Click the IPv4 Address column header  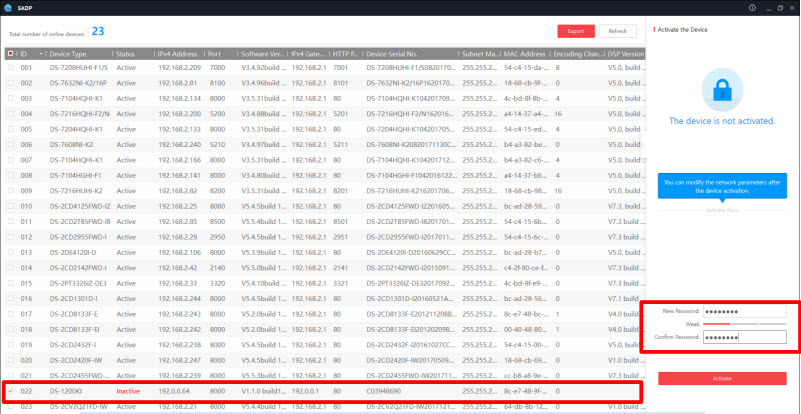[177, 53]
